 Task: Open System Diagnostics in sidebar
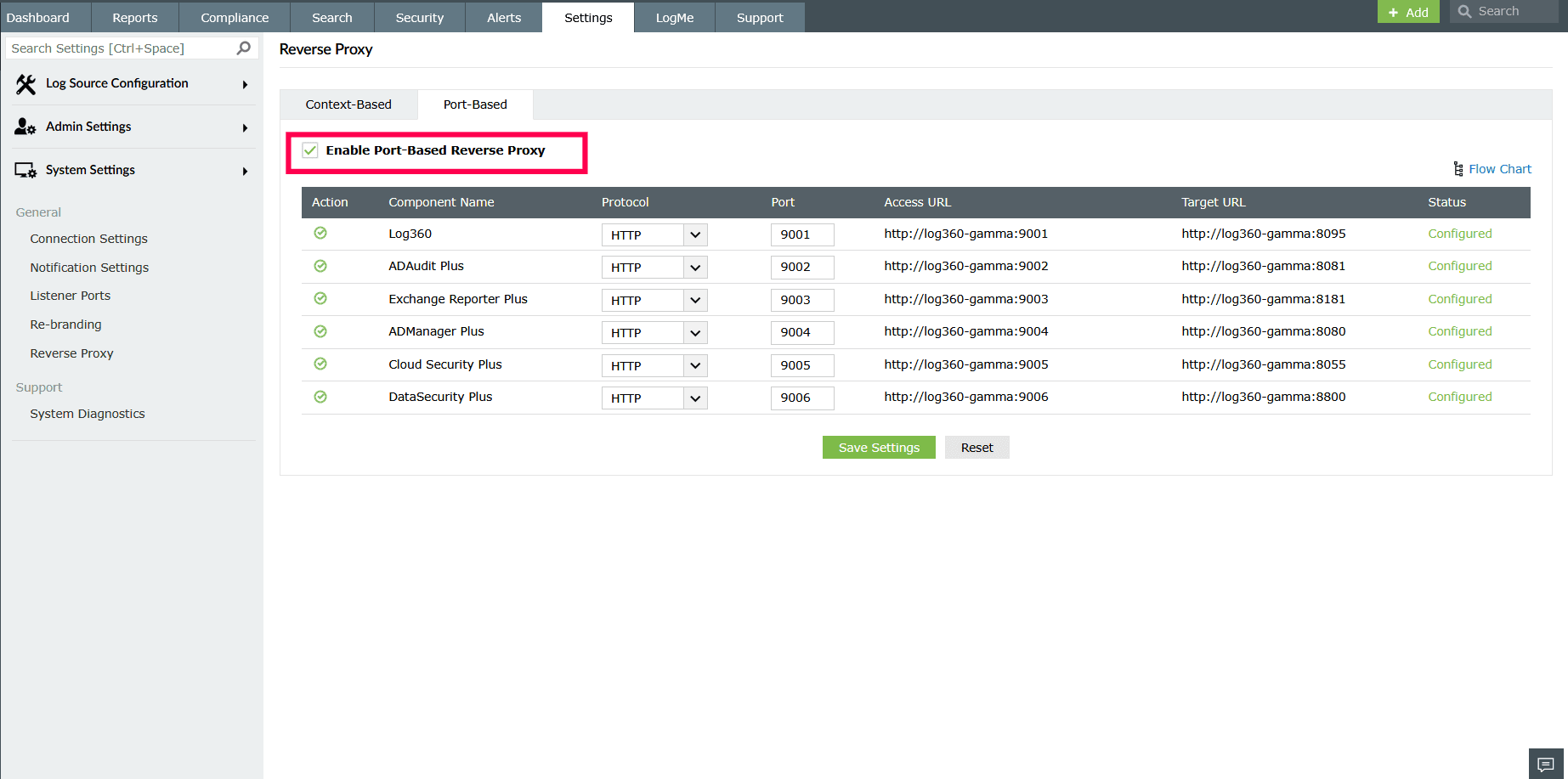tap(88, 414)
